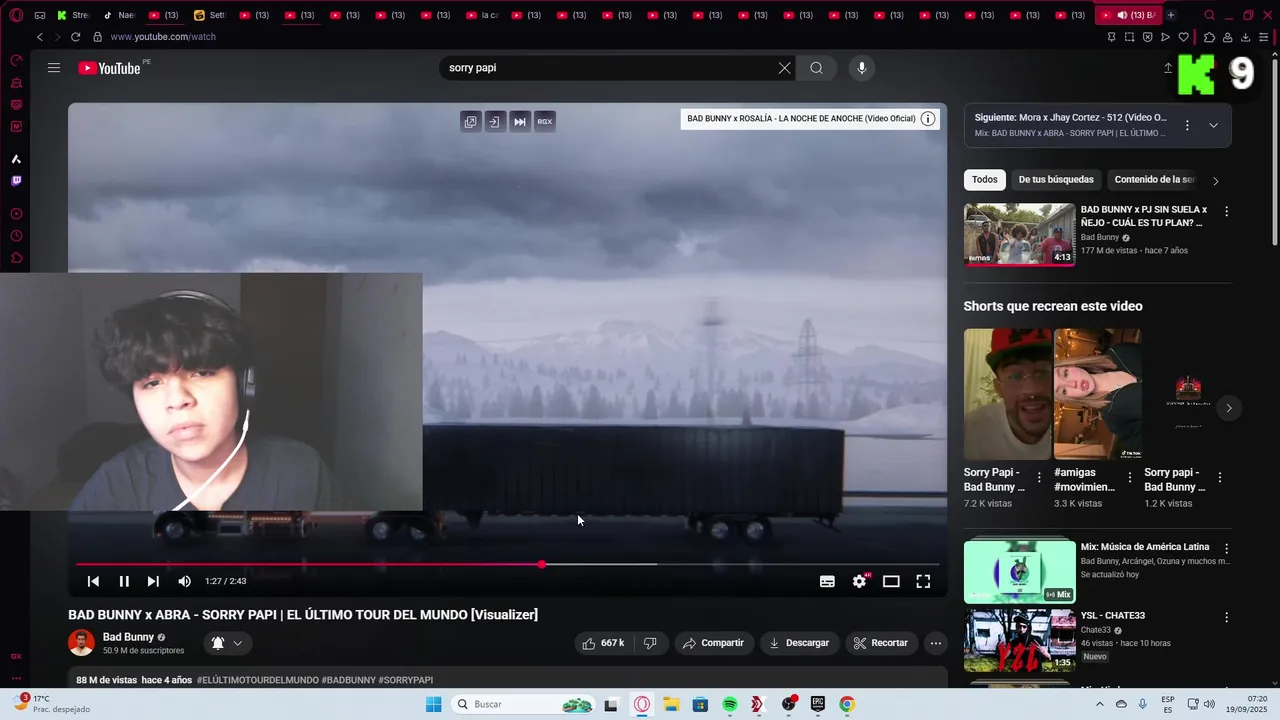Open Windows Start menu
The image size is (1280, 720).
click(433, 704)
